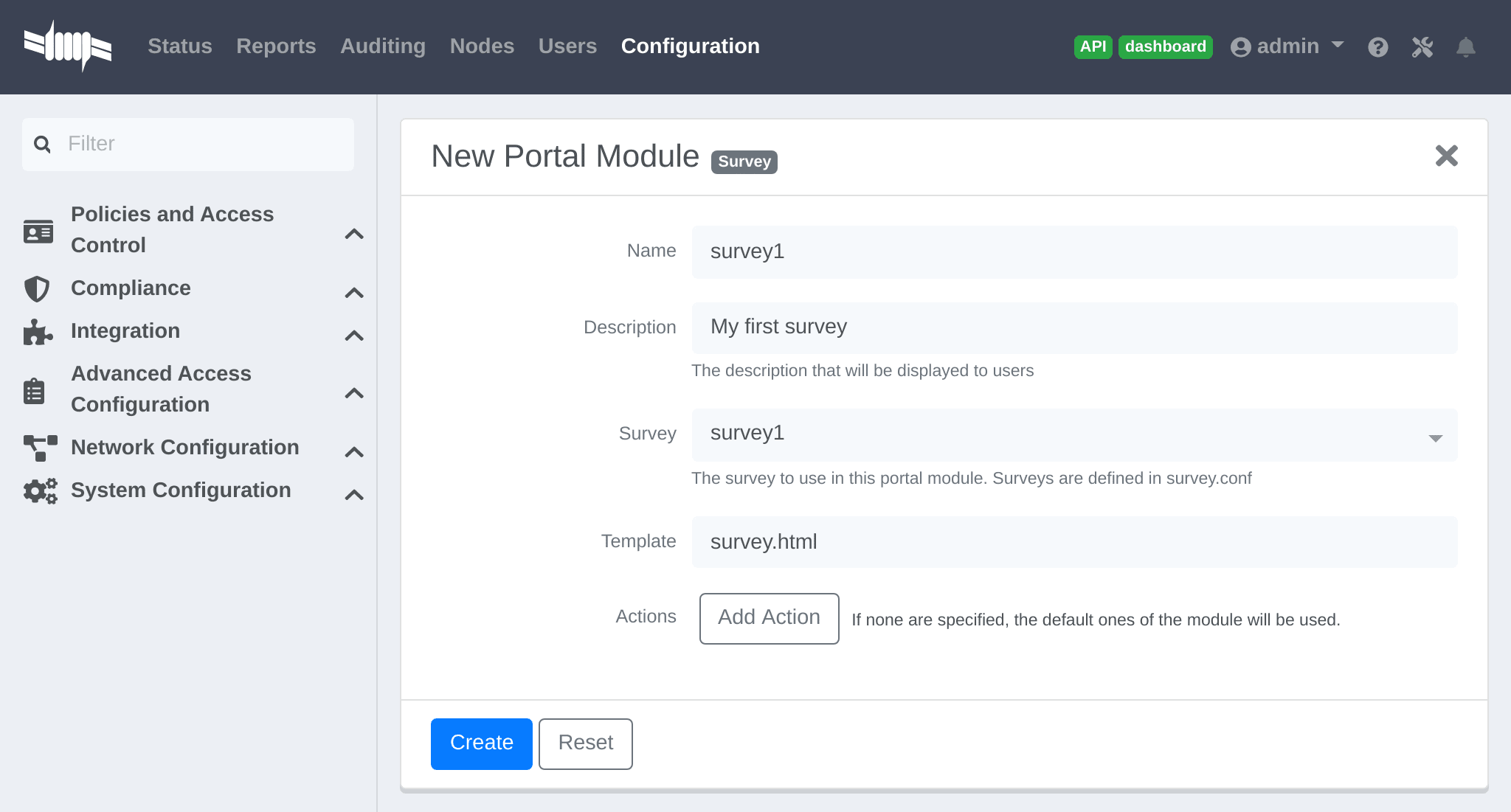Click the Compliance shield icon
The height and width of the screenshot is (812, 1511).
click(x=38, y=288)
